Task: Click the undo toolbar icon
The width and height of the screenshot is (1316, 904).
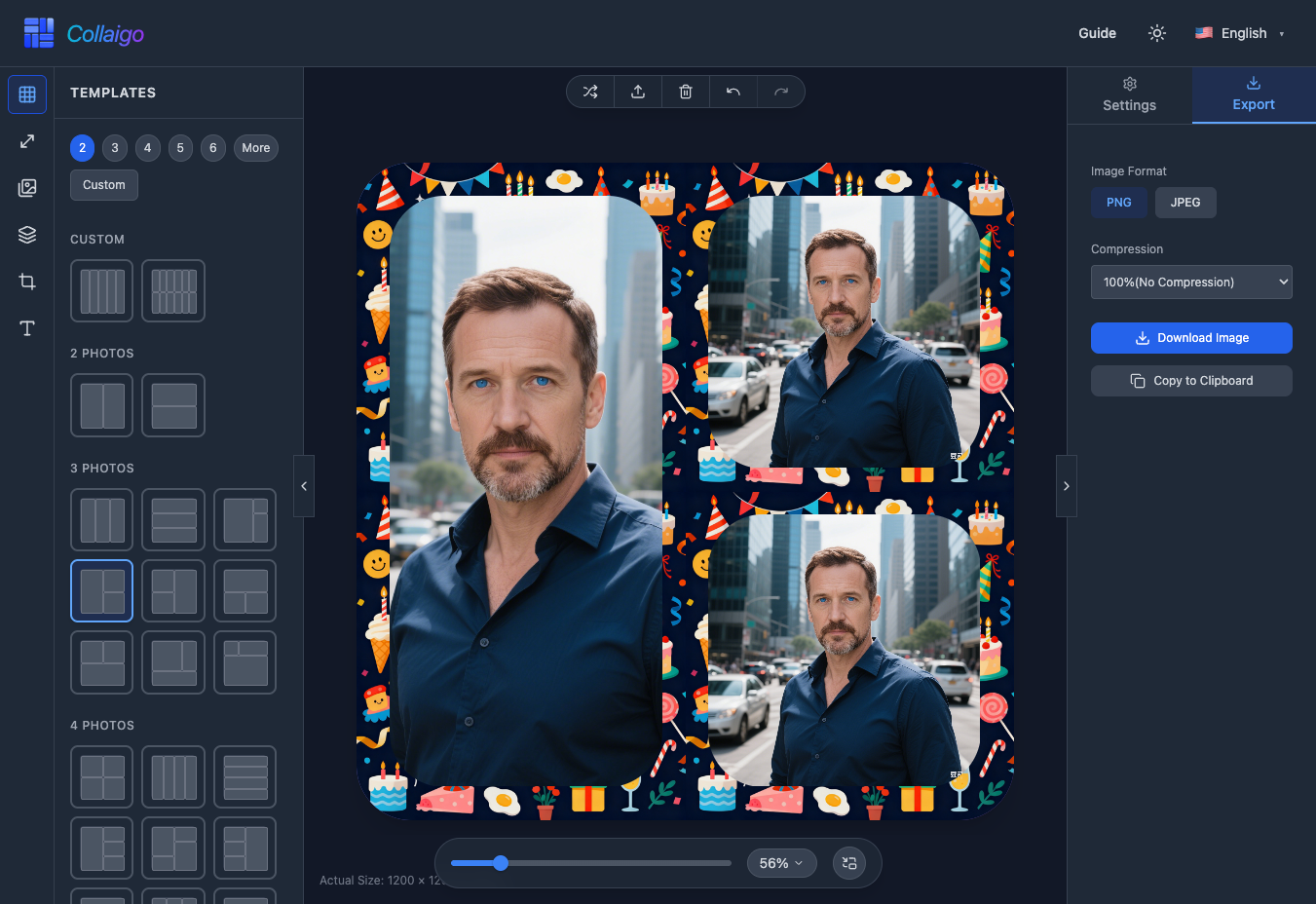Action: tap(733, 92)
